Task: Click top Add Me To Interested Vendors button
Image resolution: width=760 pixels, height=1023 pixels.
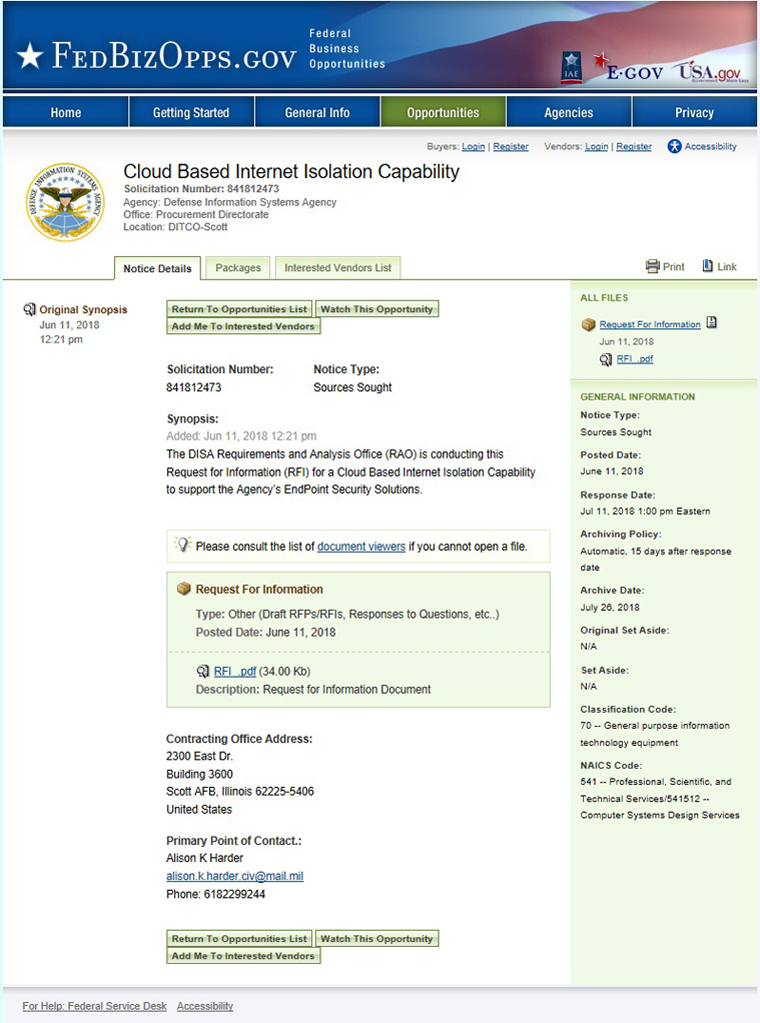Action: coord(243,326)
